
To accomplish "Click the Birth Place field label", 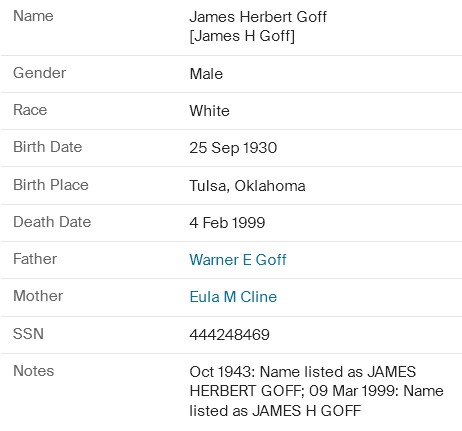I will click(x=51, y=185).
